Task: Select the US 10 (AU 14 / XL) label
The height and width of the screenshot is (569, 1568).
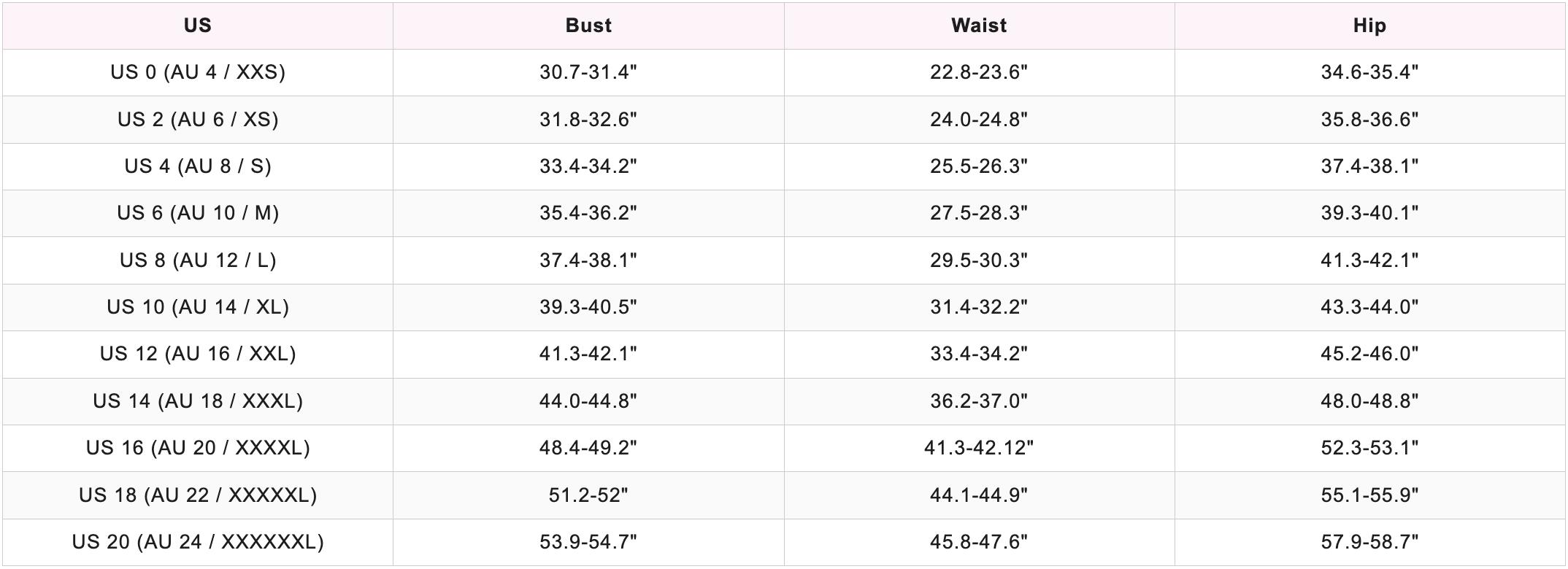Action: pyautogui.click(x=197, y=307)
